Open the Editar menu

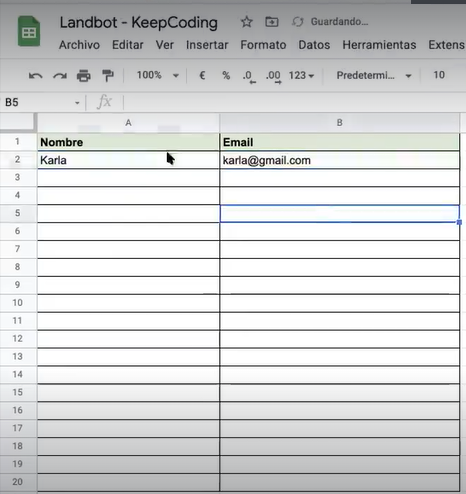pos(128,45)
